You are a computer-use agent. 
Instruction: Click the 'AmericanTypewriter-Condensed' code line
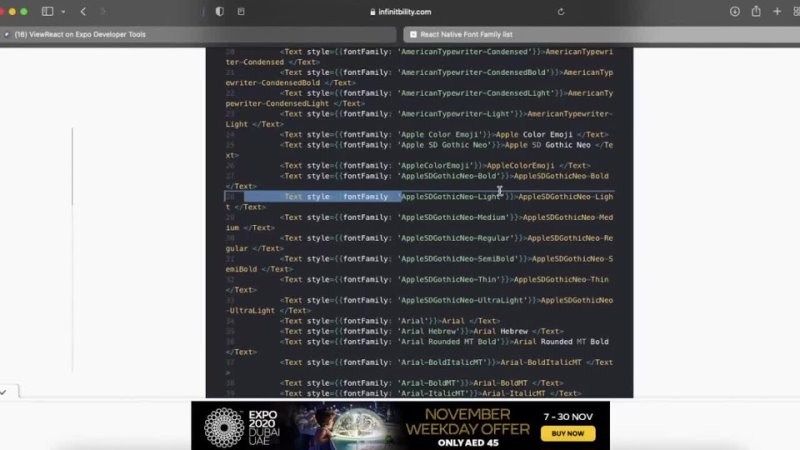point(419,57)
